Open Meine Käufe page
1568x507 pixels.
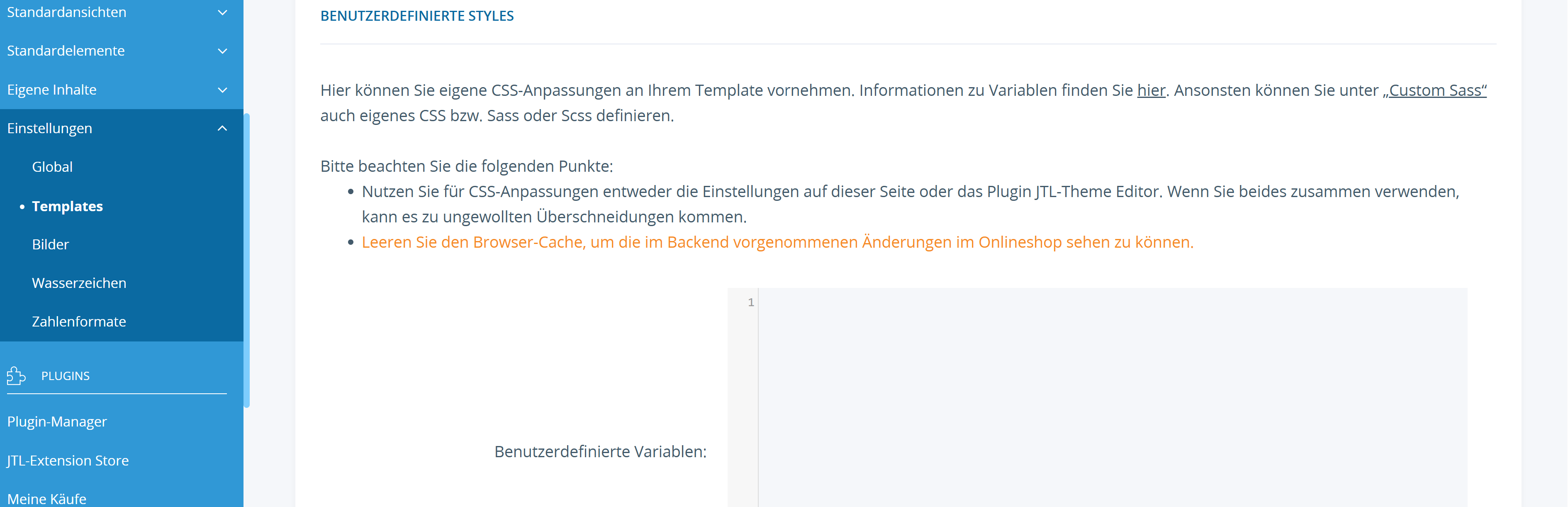pos(47,498)
